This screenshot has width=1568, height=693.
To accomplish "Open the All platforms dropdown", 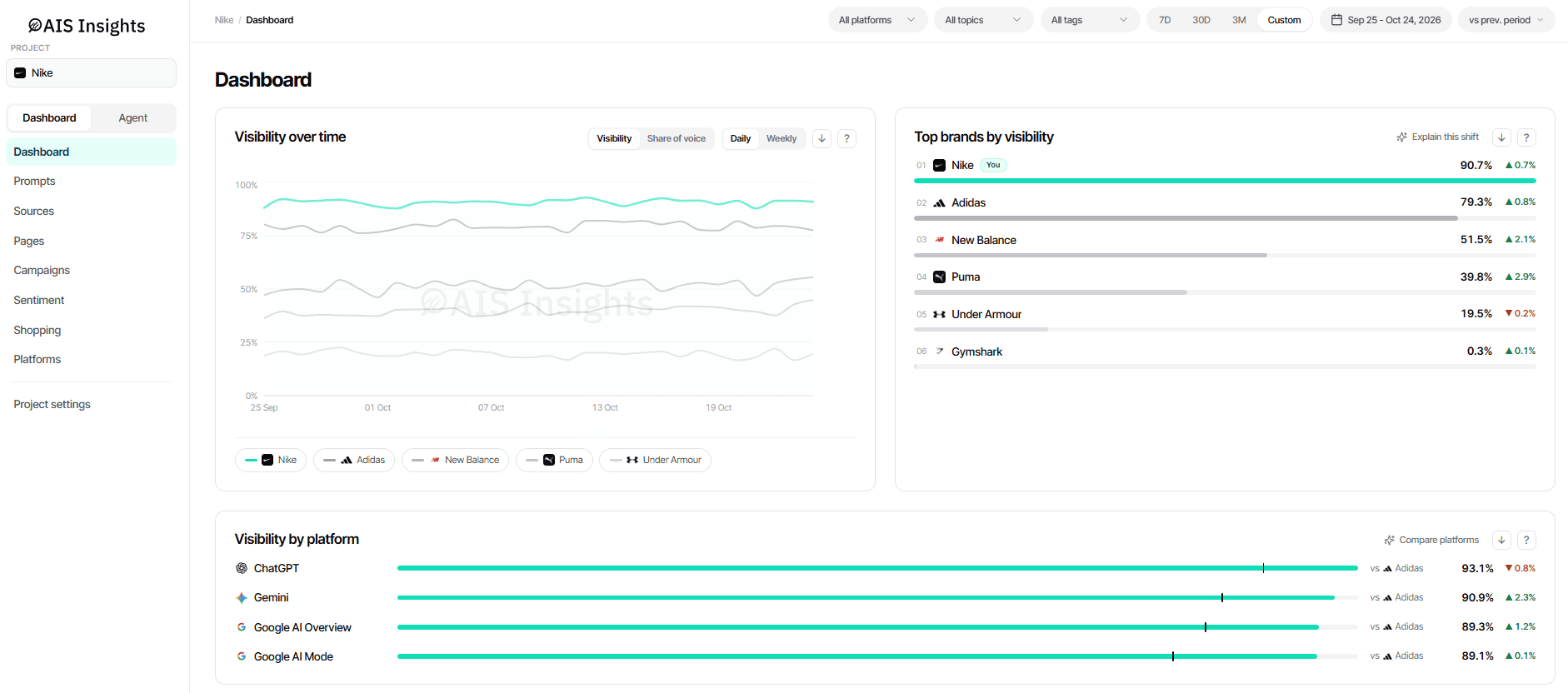I will (x=877, y=20).
